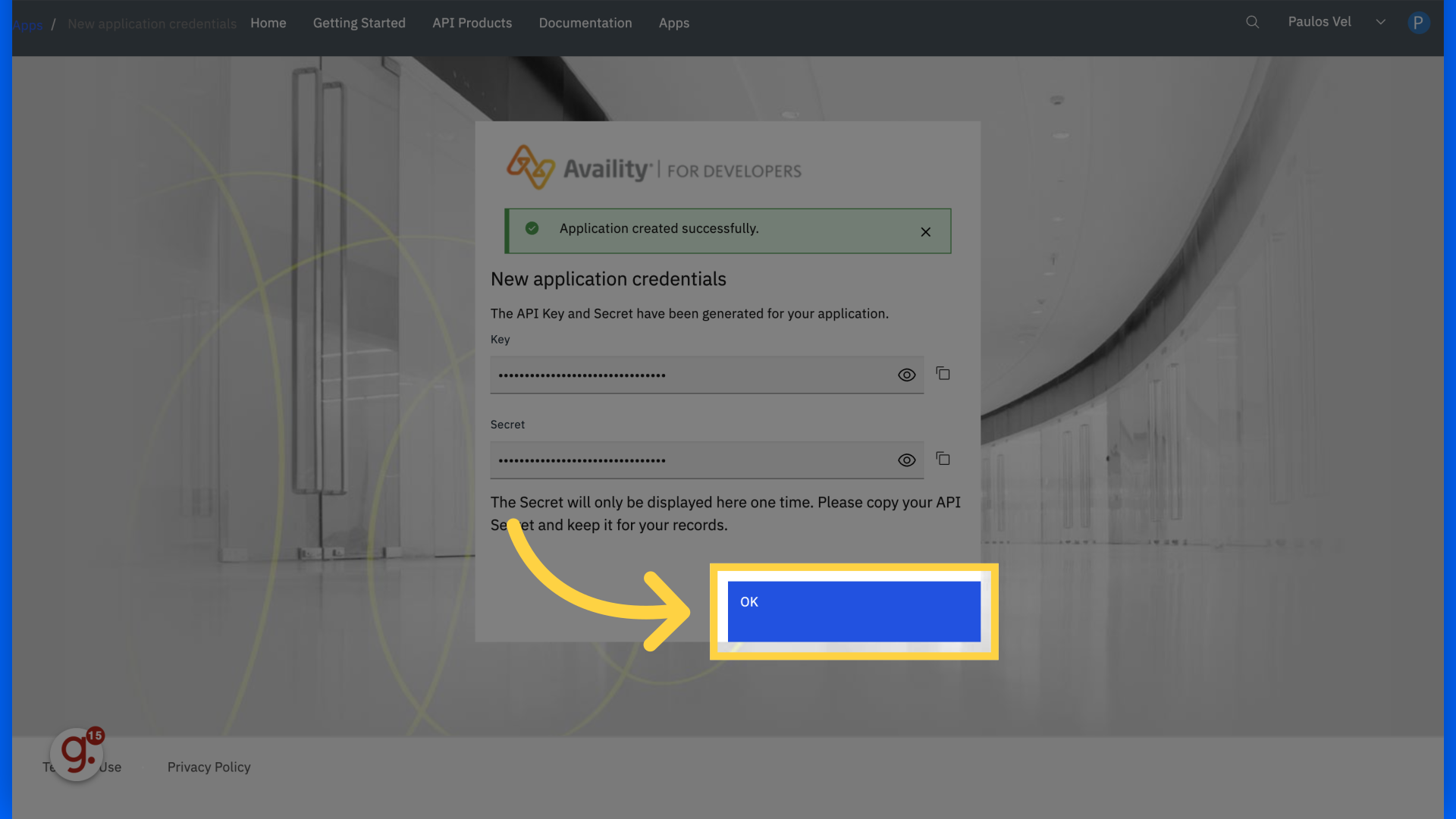Open the Privacy Policy link
This screenshot has width=1456, height=819.
209,767
